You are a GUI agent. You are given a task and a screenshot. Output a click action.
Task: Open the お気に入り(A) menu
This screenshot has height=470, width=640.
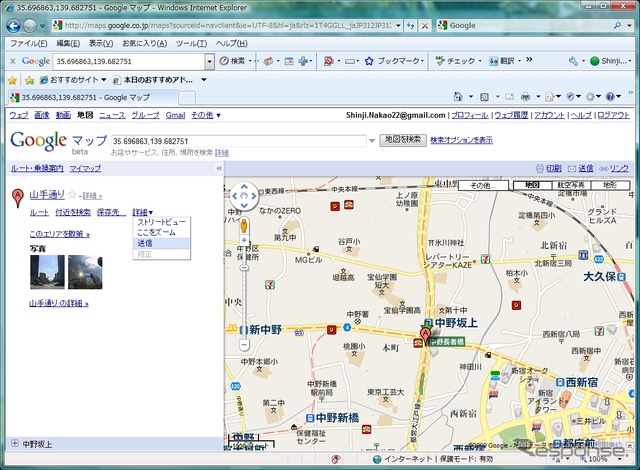point(144,44)
